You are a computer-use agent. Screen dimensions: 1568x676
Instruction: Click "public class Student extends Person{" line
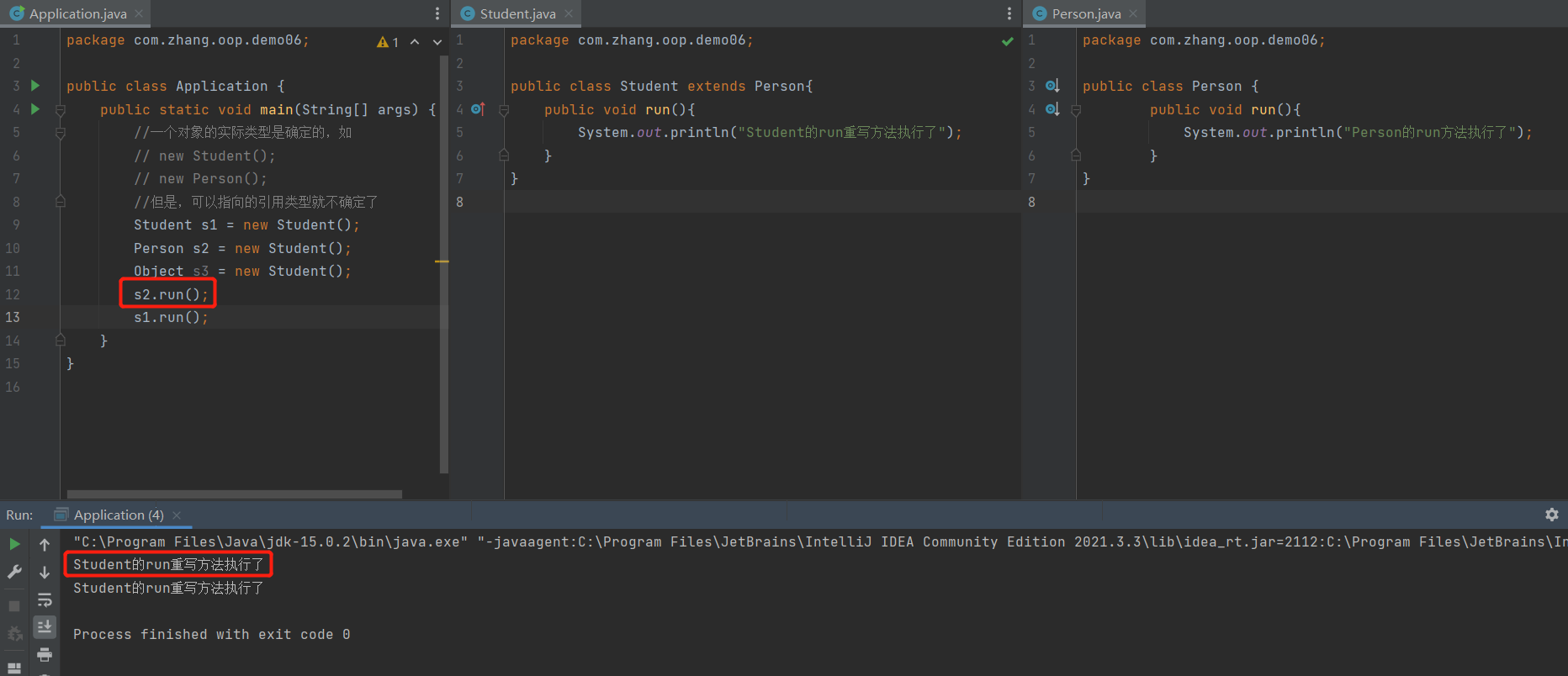click(662, 87)
